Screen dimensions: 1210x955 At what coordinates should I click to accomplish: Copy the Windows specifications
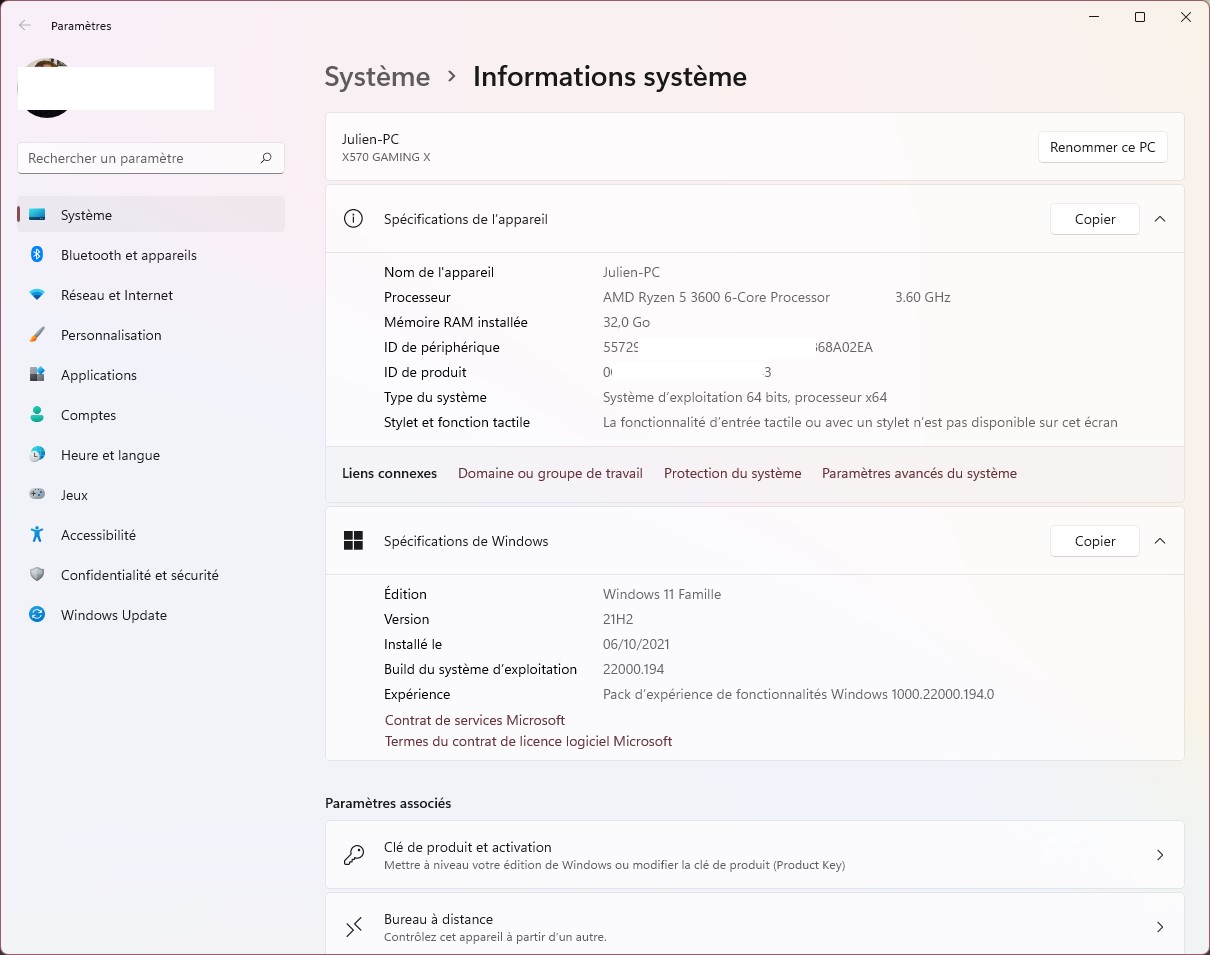(1095, 541)
